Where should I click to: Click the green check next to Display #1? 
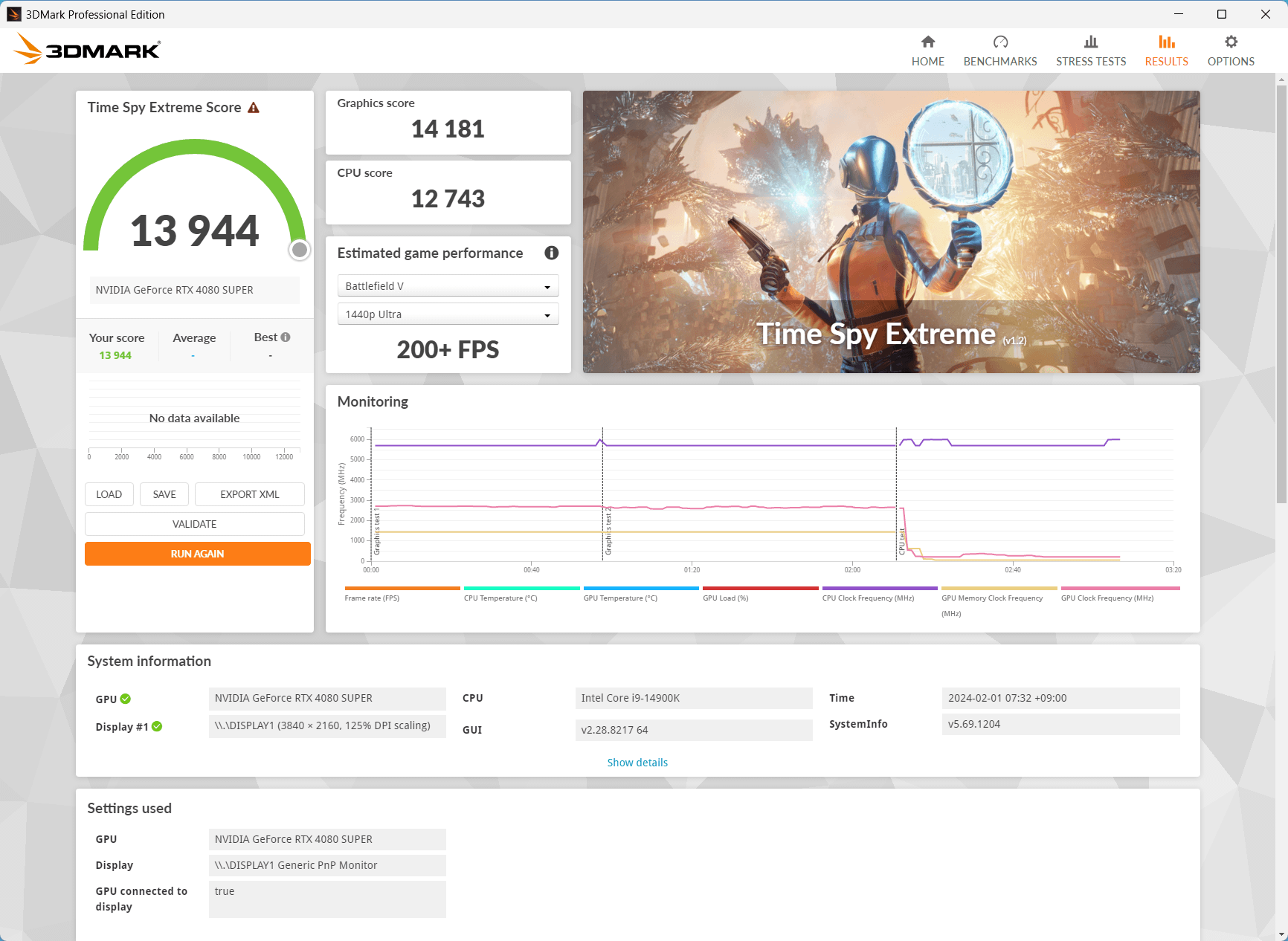157,727
